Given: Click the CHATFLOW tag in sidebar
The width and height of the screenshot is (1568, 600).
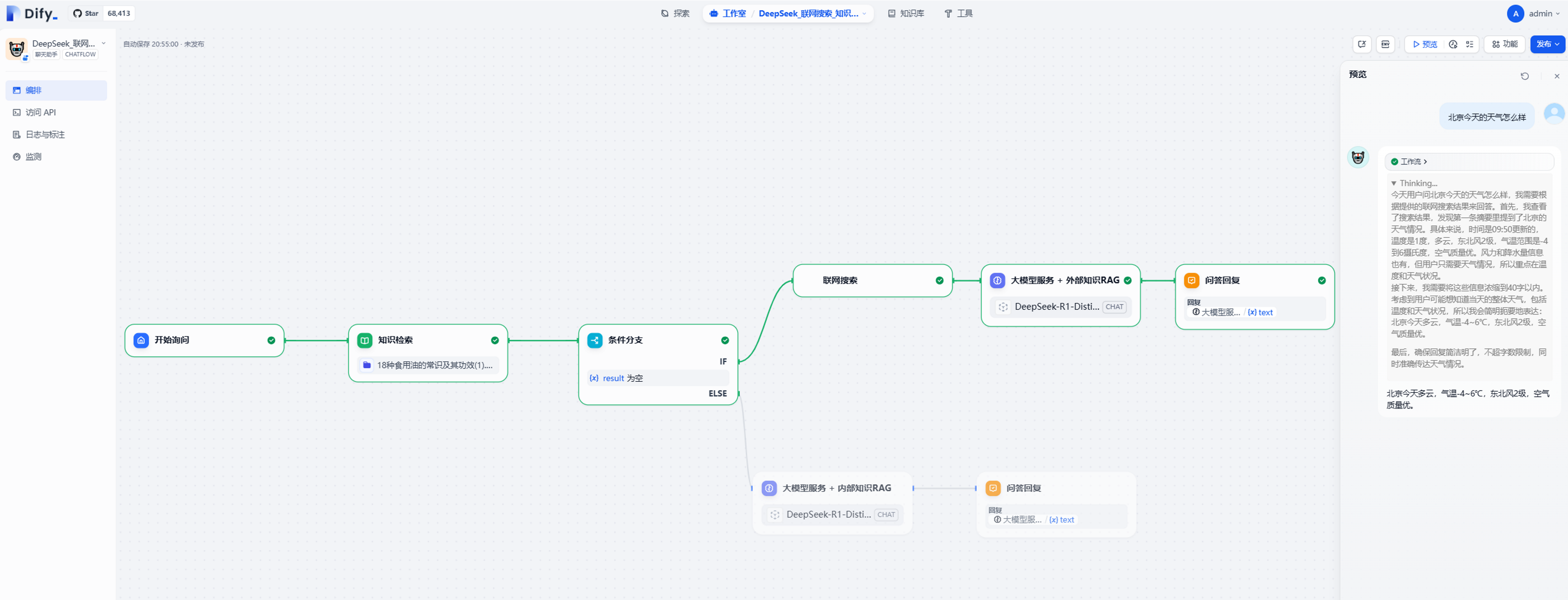Looking at the screenshot, I should 80,54.
